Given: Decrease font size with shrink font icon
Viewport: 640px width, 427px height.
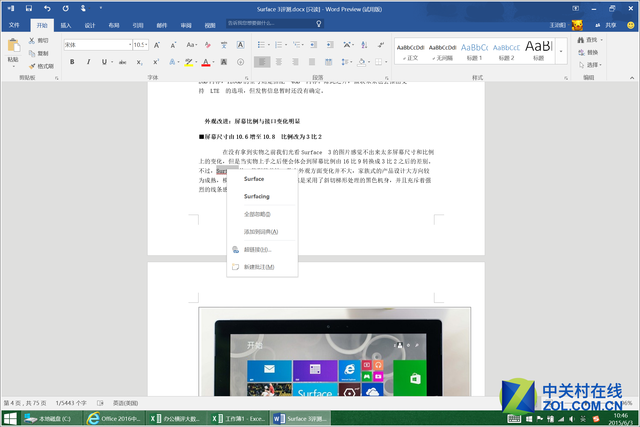Looking at the screenshot, I should click(x=173, y=45).
